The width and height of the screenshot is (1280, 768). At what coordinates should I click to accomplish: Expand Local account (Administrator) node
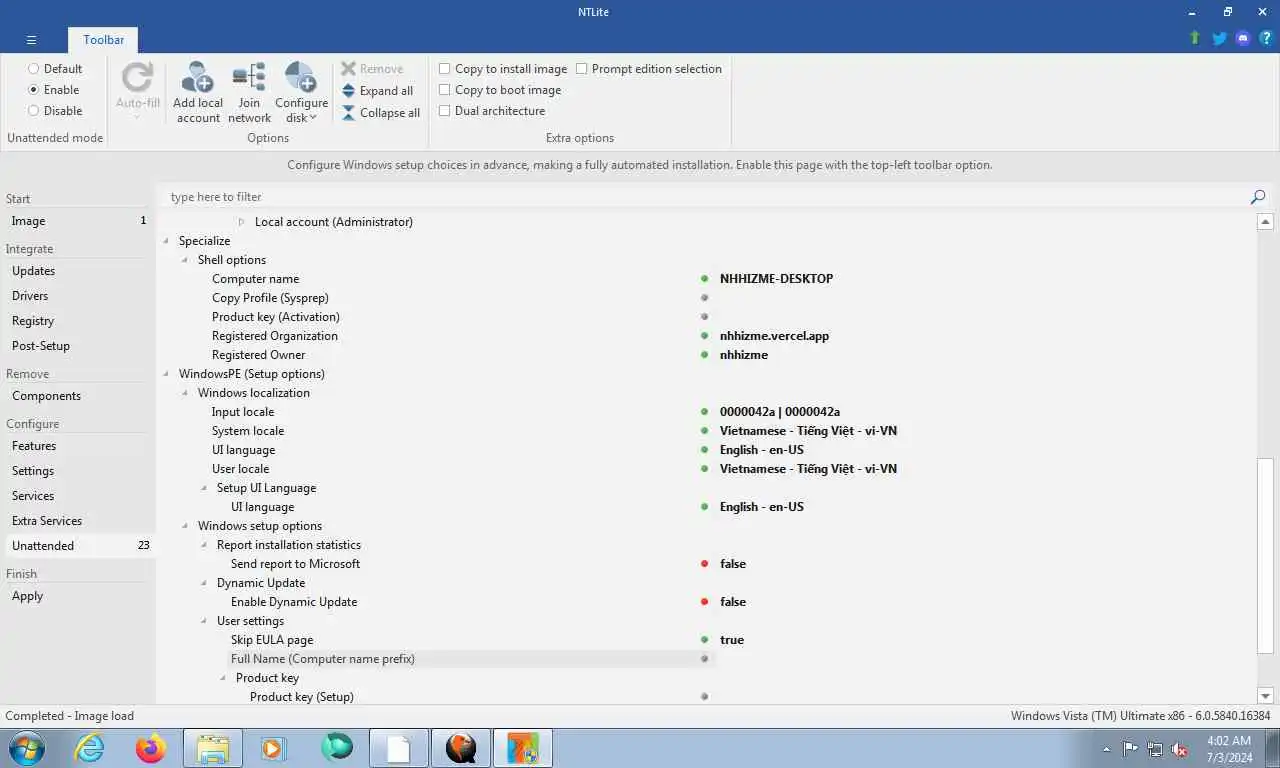[x=241, y=222]
